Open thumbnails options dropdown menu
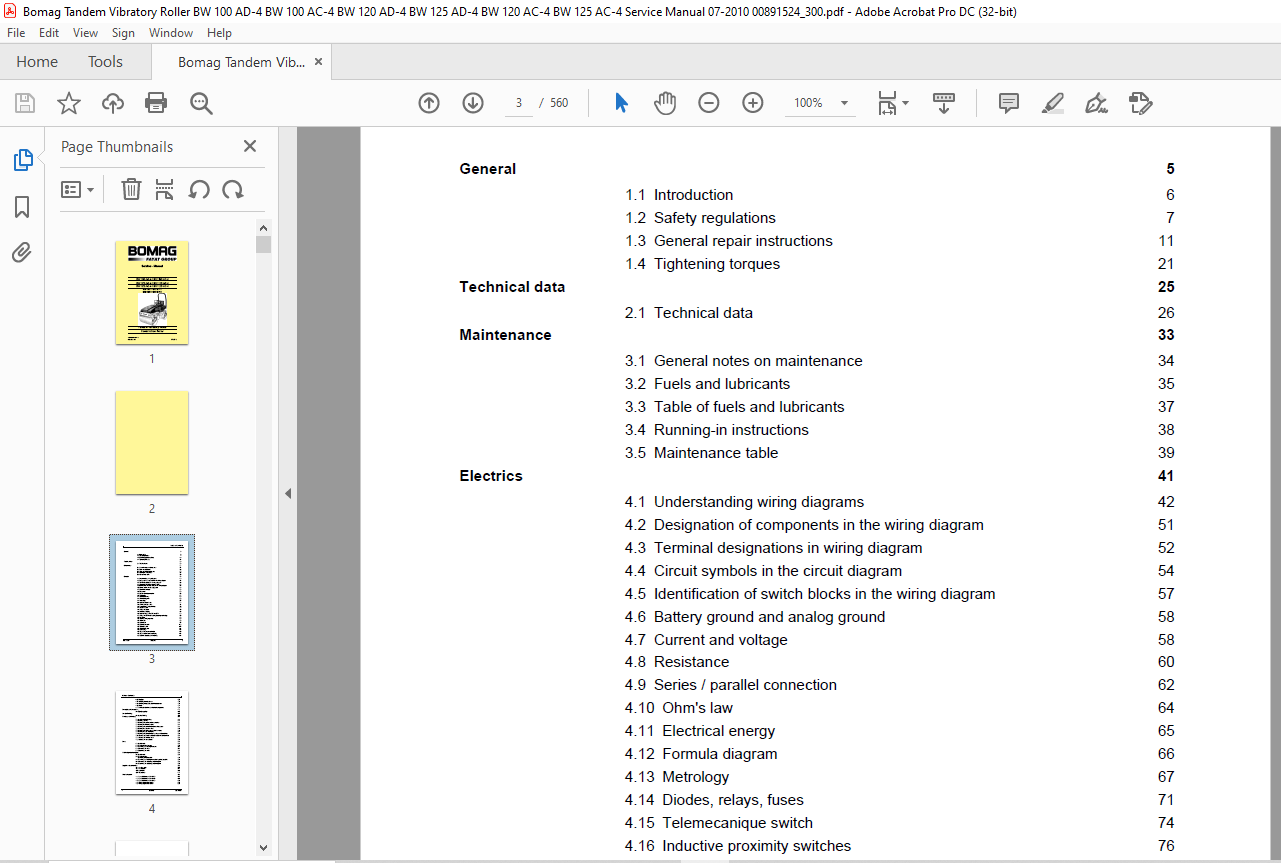 pos(78,189)
